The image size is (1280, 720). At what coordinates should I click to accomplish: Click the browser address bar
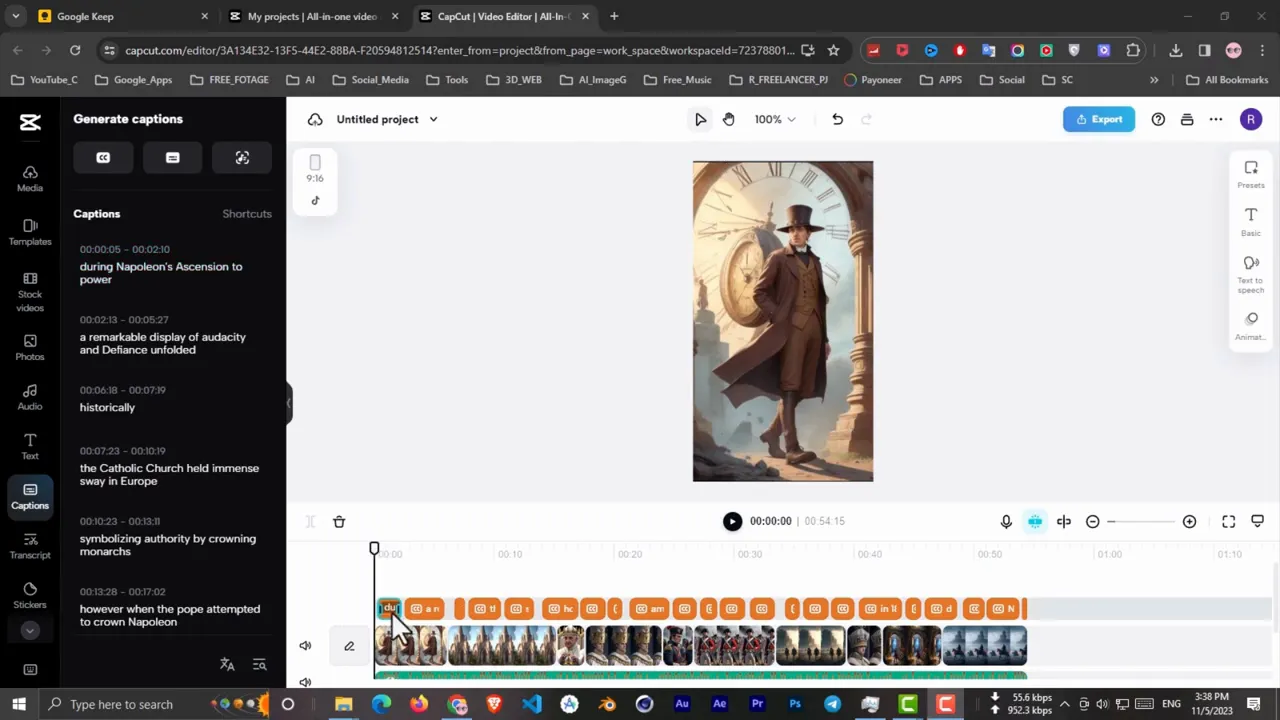click(x=460, y=50)
